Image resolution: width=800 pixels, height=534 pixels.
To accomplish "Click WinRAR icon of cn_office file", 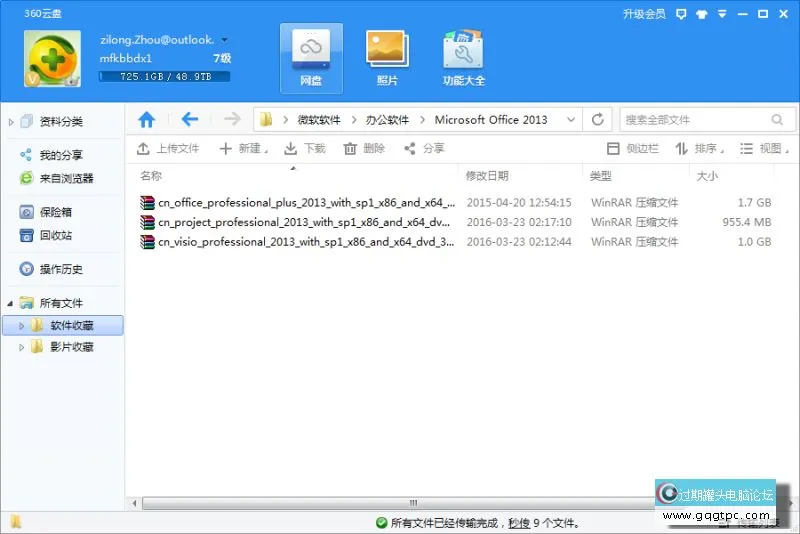I will (x=147, y=202).
